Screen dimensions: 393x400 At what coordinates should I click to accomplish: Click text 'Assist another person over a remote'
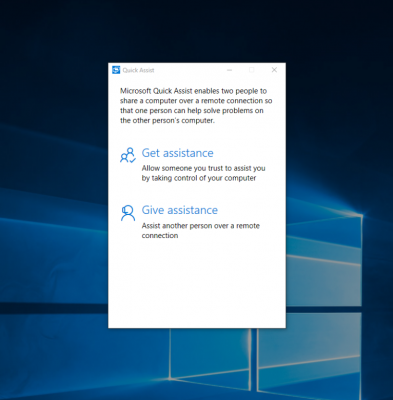coord(201,226)
